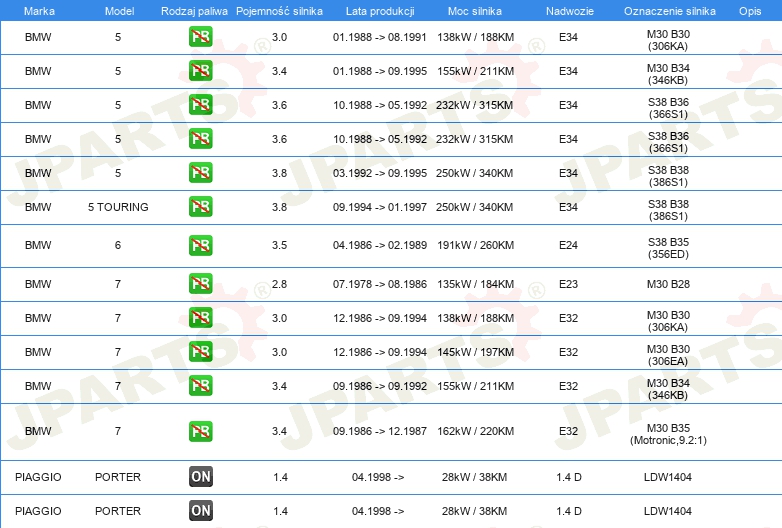Click the Opis column header
782x528 pixels.
coord(750,11)
